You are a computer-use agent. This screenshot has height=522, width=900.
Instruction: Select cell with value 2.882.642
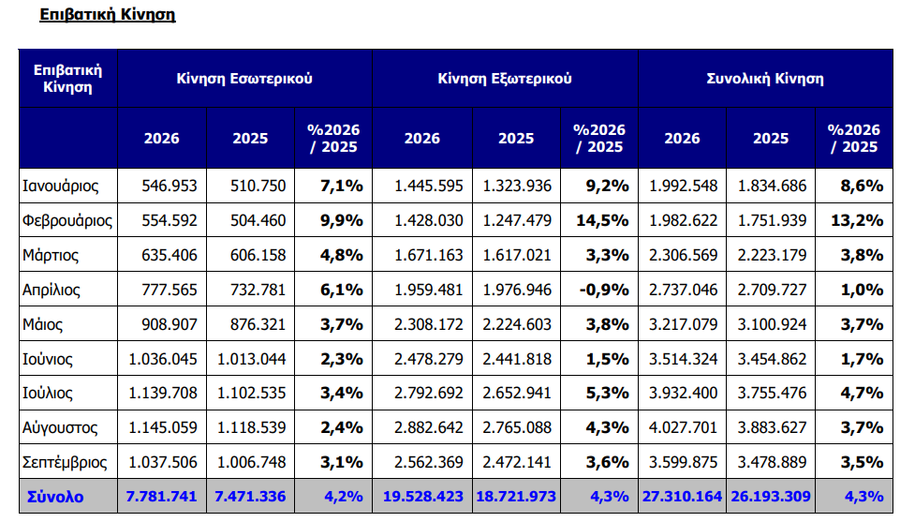[422, 428]
